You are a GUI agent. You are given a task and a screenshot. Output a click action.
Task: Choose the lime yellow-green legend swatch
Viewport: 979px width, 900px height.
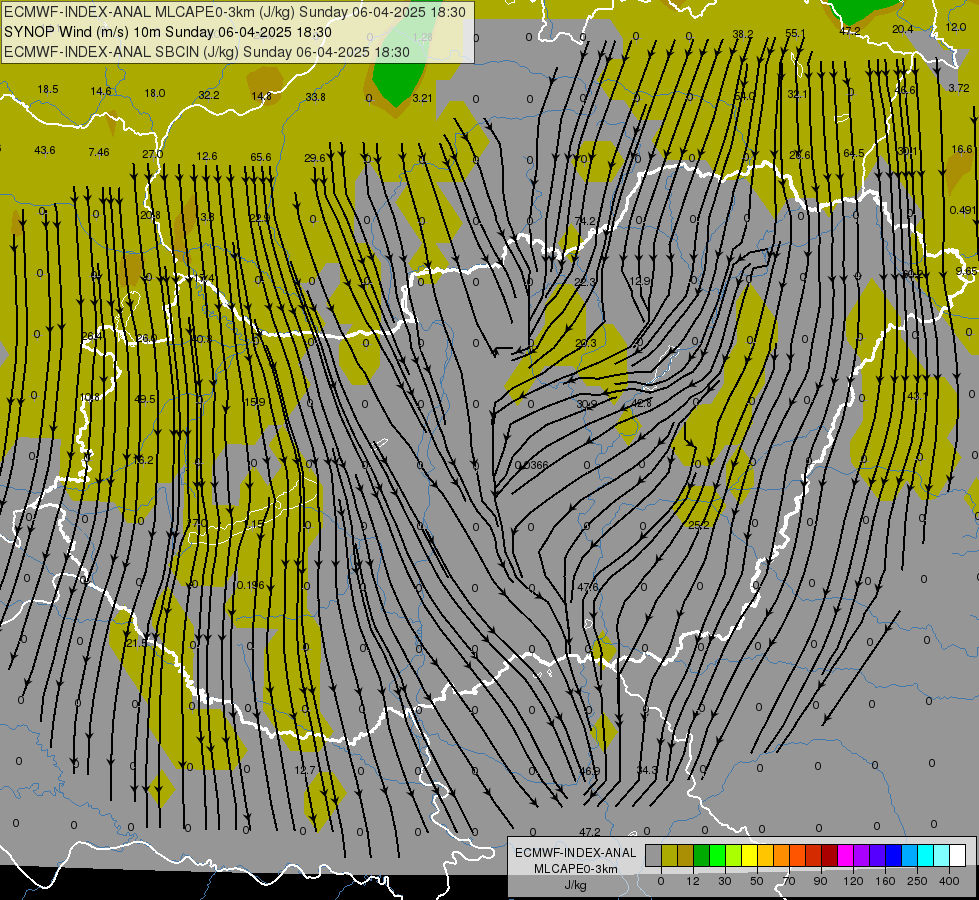734,855
